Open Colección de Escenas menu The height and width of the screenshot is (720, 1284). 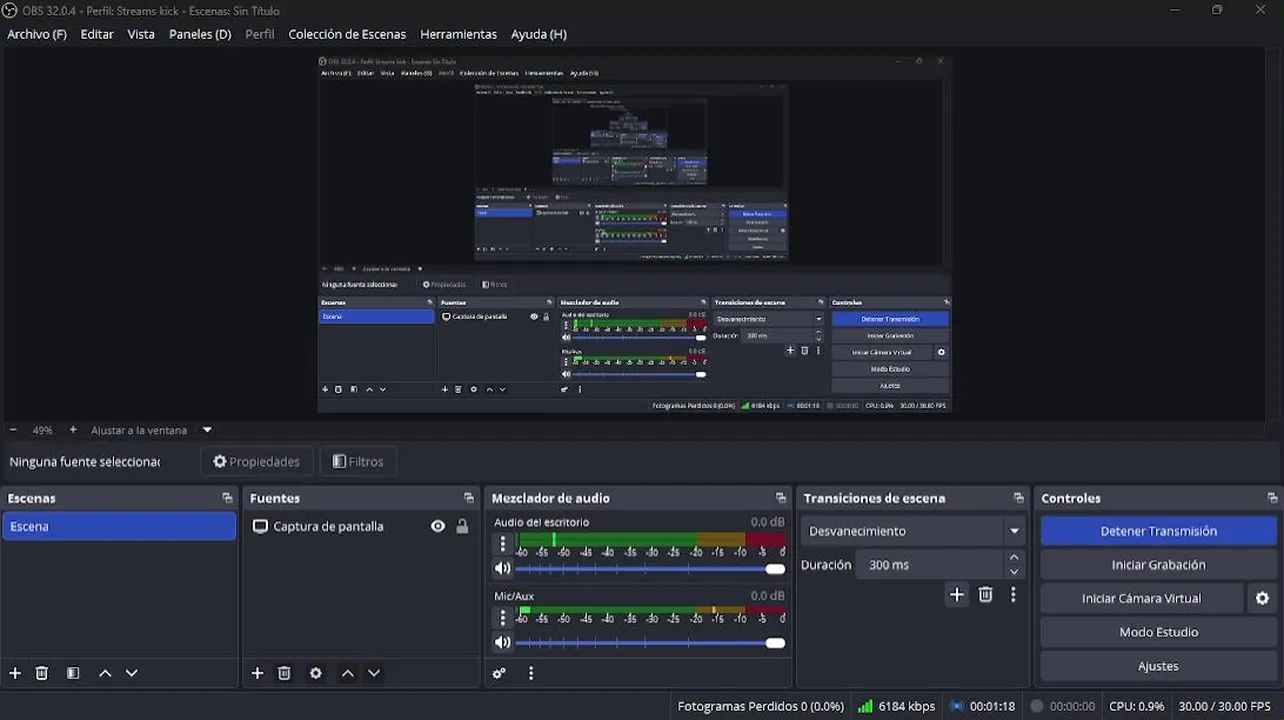[x=347, y=34]
